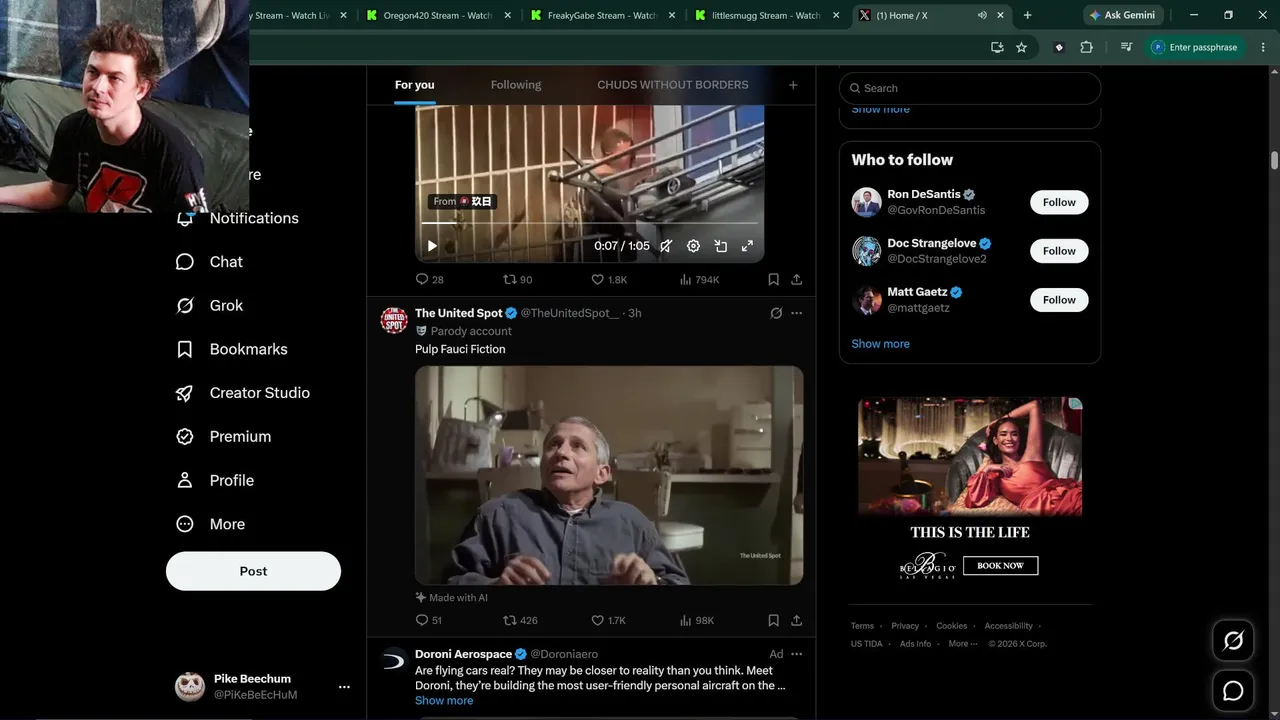1280x720 pixels.
Task: Open more options on The United Spot post
Action: tap(797, 313)
